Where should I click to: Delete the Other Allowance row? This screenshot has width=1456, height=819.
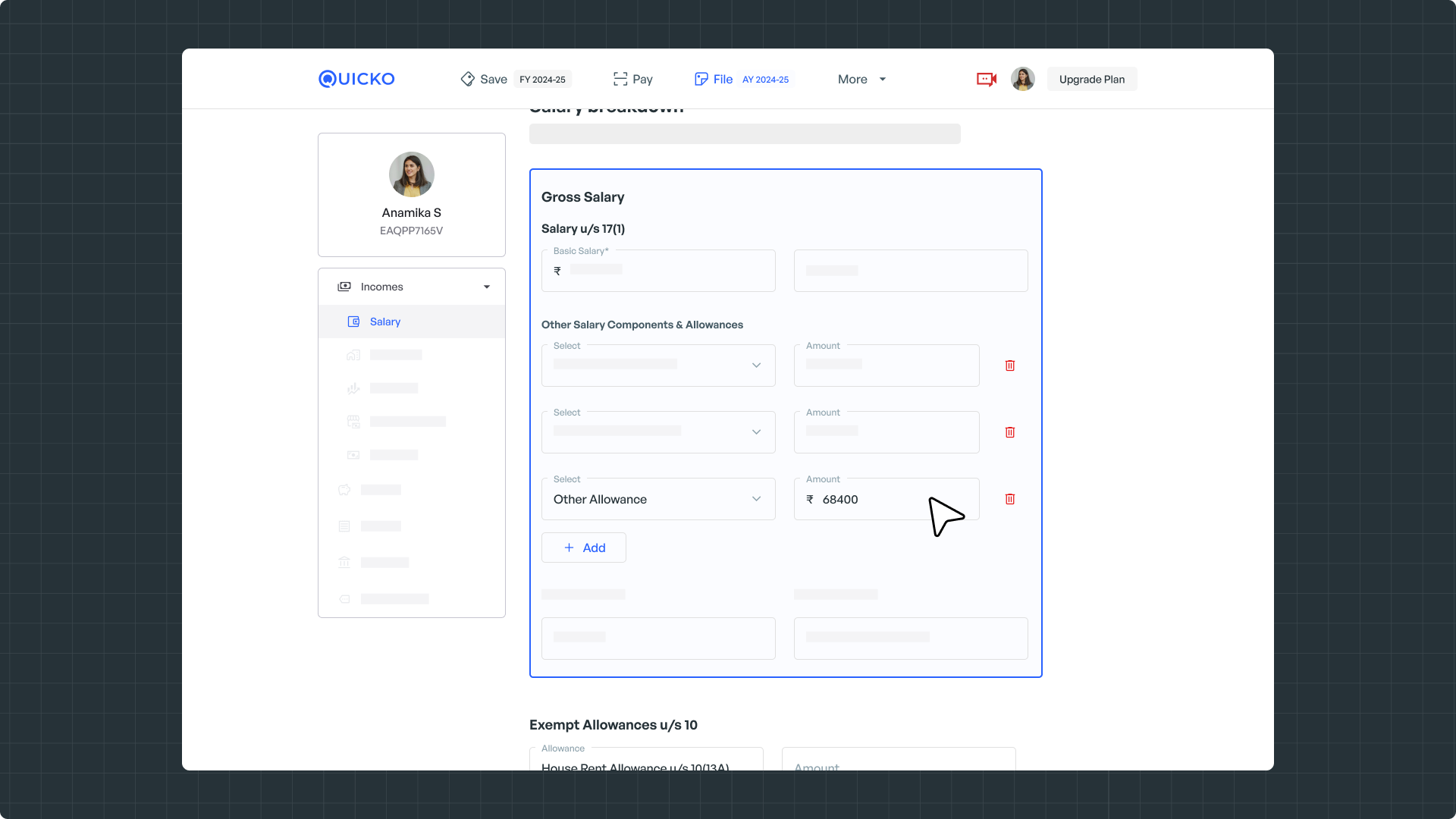[x=1009, y=499]
